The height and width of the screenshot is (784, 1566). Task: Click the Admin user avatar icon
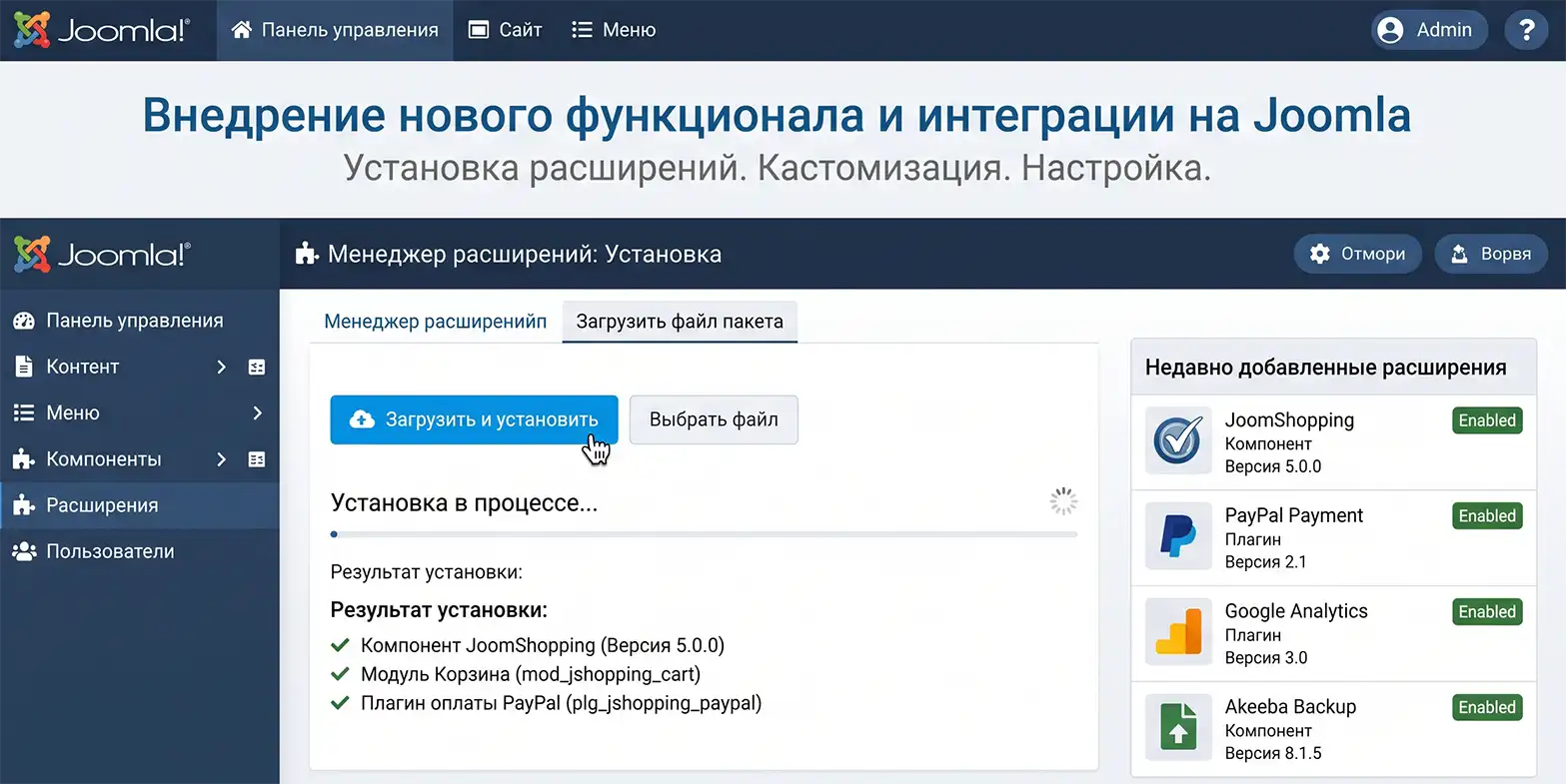tap(1390, 30)
